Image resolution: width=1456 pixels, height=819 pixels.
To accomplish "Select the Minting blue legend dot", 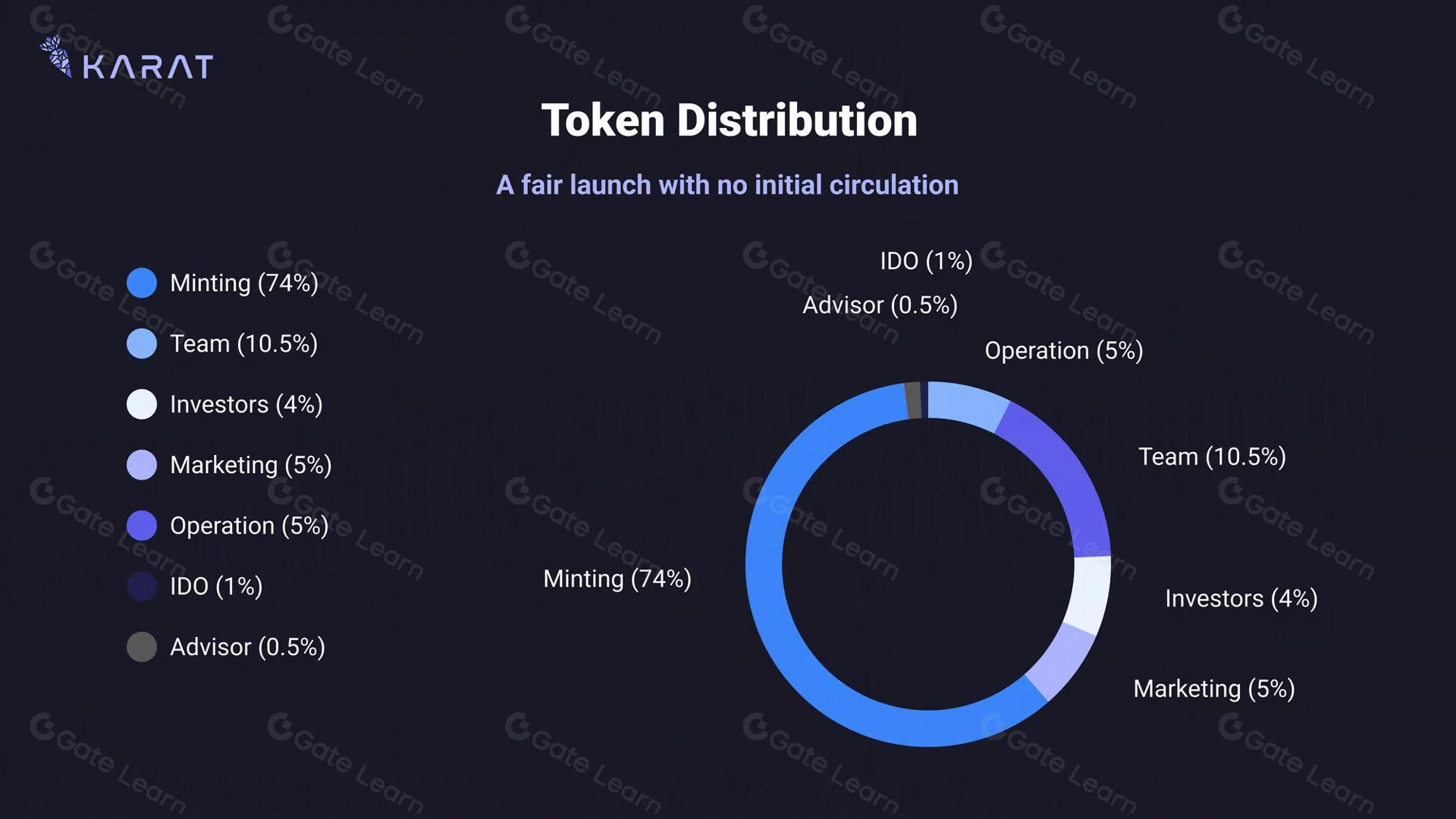I will (x=142, y=283).
